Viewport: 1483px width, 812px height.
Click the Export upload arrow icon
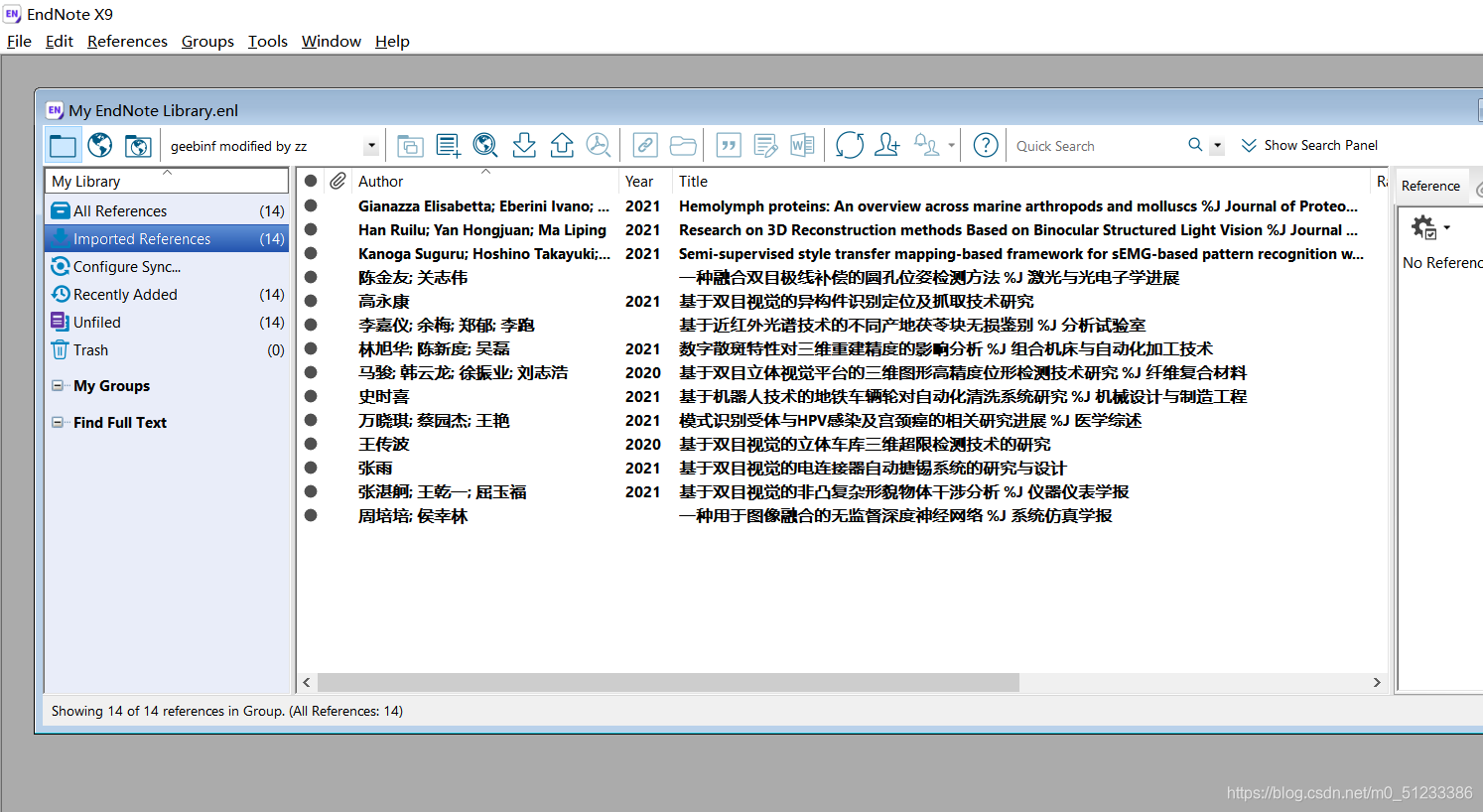tap(562, 146)
